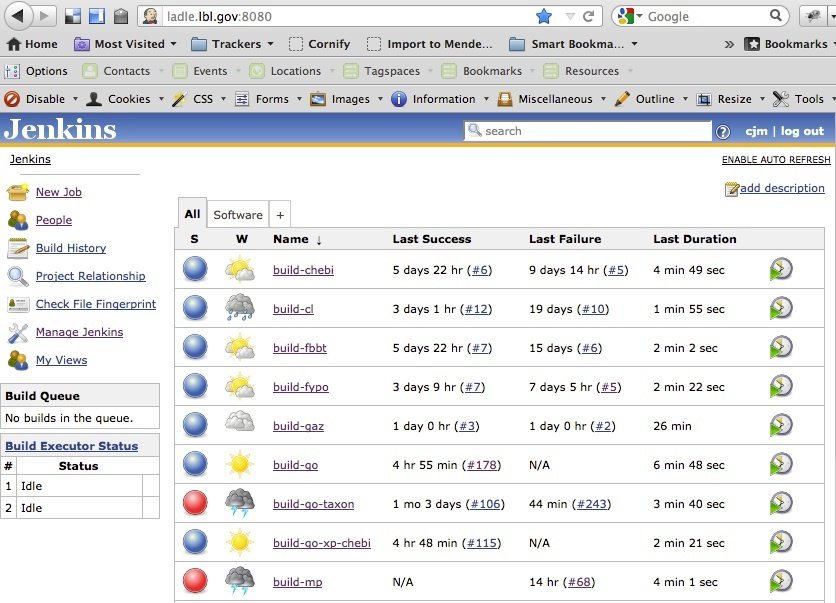The height and width of the screenshot is (603, 836).
Task: Click the Check File Fingerprint icon
Action: 18,304
